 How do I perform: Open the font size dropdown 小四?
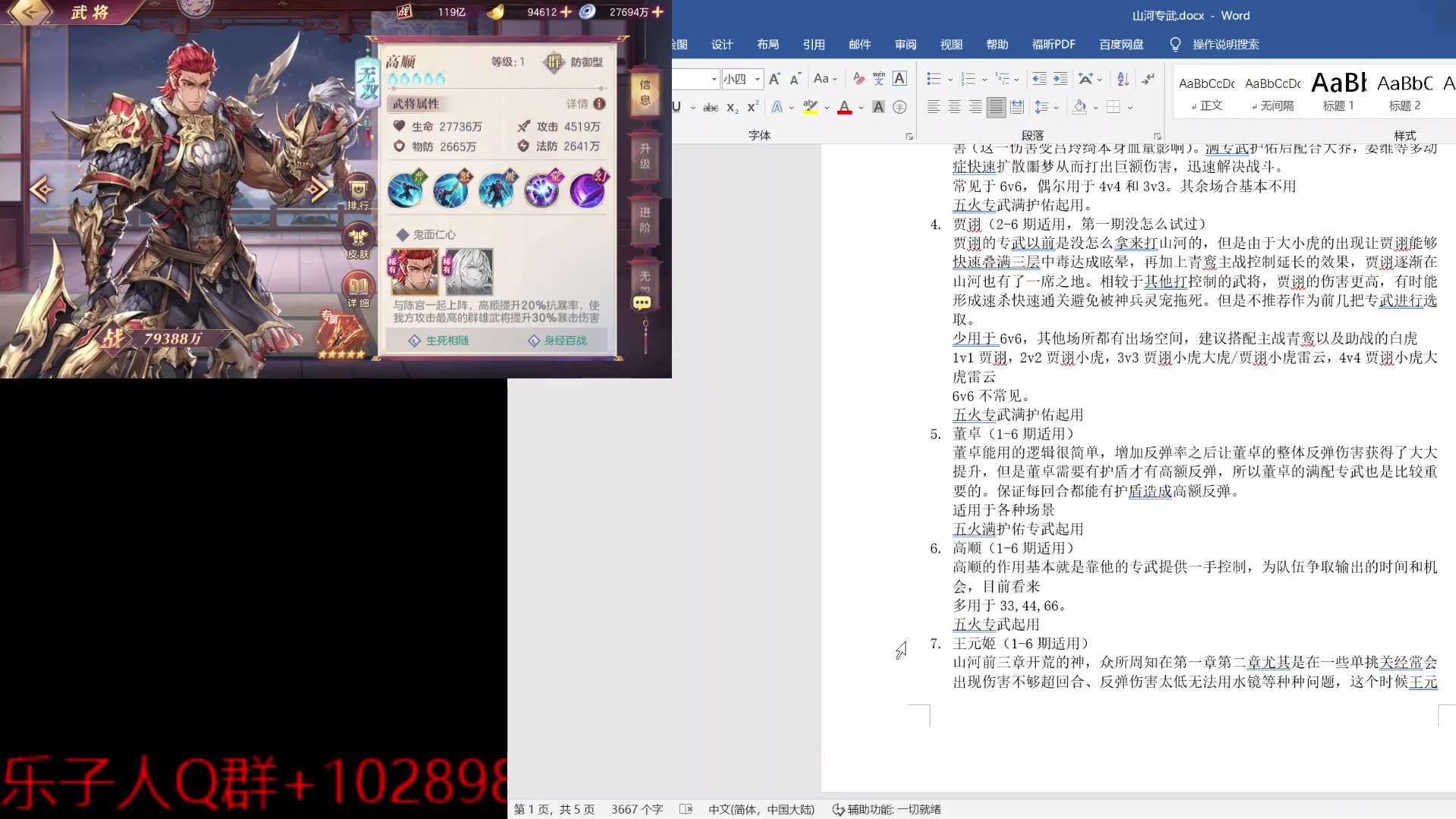click(x=757, y=79)
